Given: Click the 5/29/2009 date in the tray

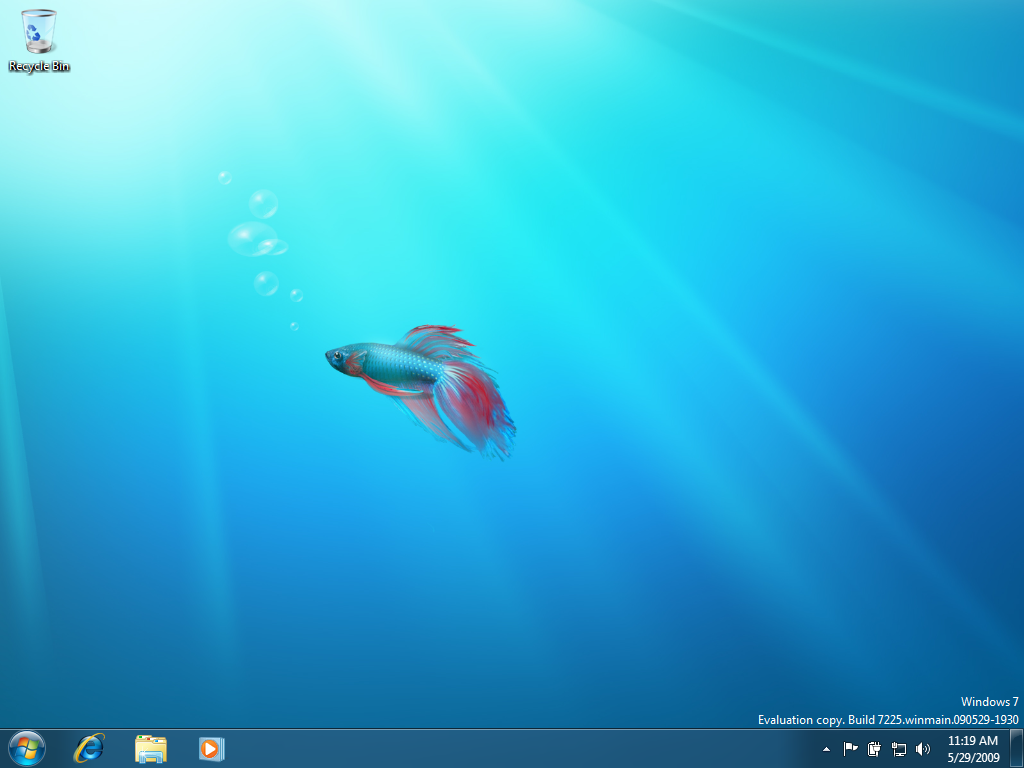Looking at the screenshot, I should click(x=972, y=757).
